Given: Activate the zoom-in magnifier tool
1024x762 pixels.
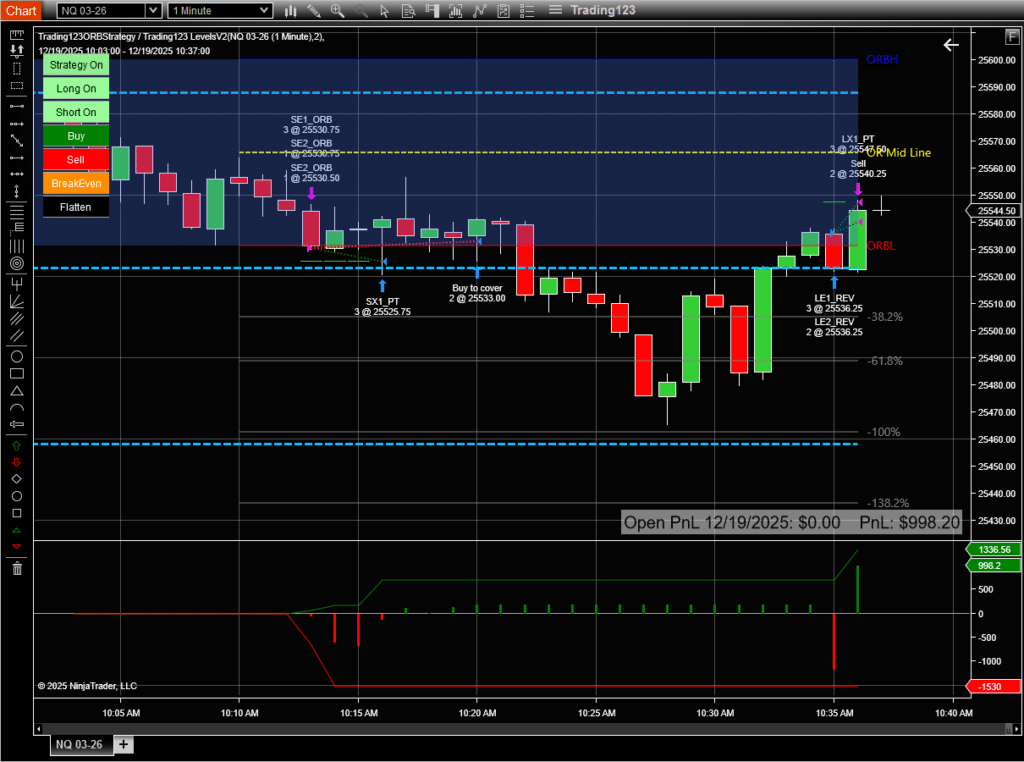Looking at the screenshot, I should point(338,11).
